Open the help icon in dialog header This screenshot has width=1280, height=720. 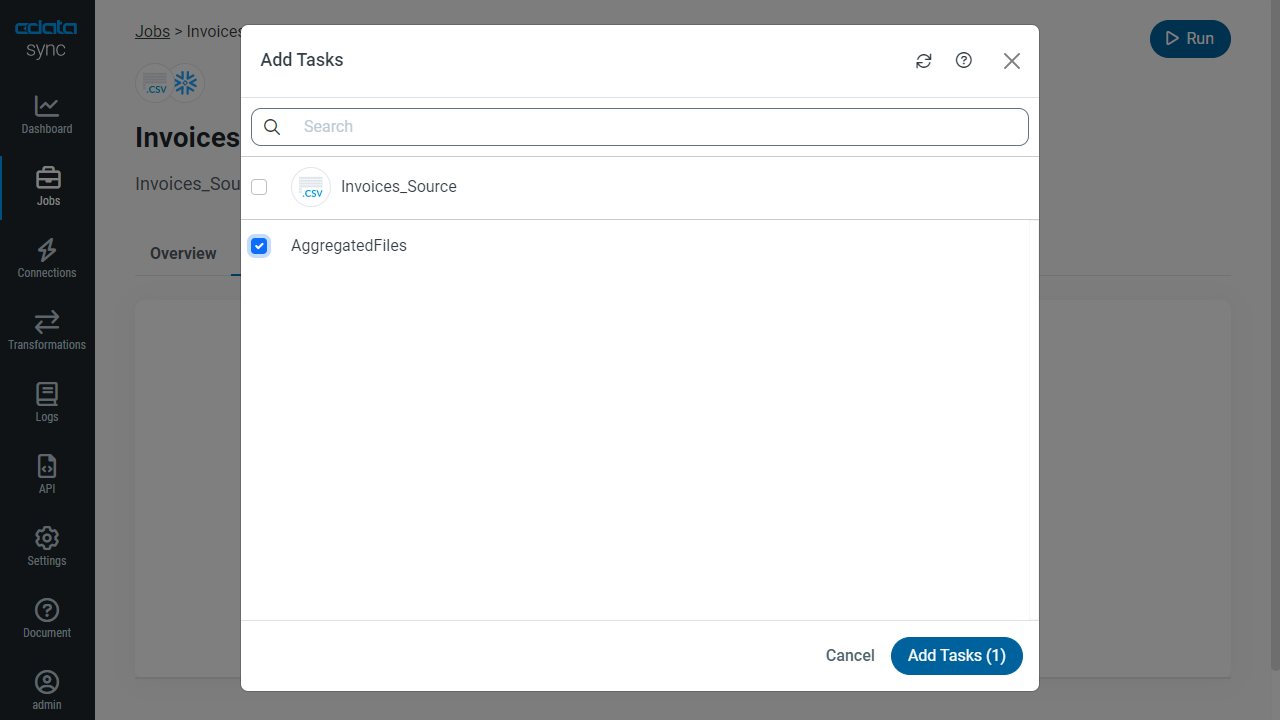coord(964,61)
